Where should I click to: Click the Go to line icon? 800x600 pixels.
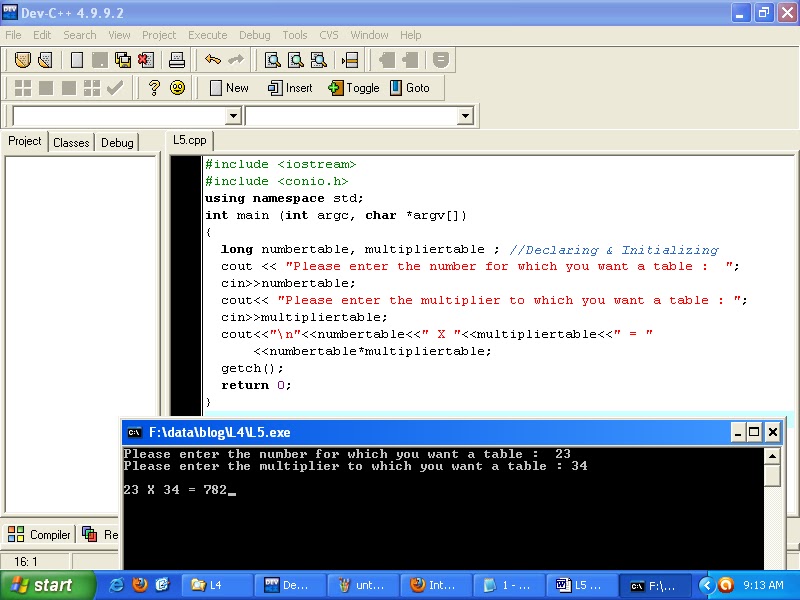(x=350, y=60)
